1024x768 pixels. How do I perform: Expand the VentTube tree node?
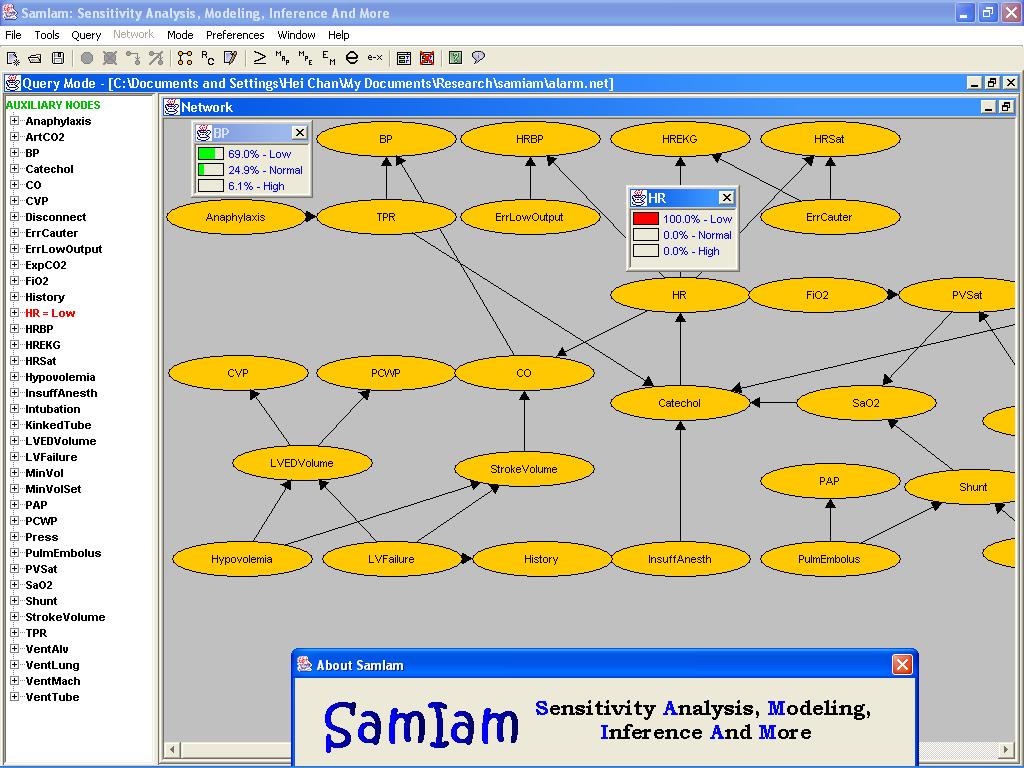point(14,697)
